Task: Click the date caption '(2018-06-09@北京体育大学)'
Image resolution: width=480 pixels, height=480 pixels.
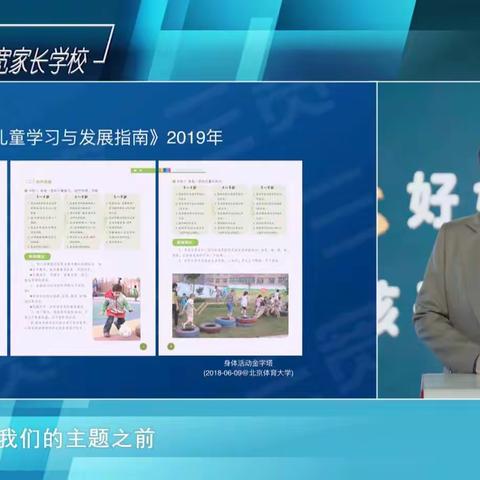Action: pyautogui.click(x=248, y=373)
